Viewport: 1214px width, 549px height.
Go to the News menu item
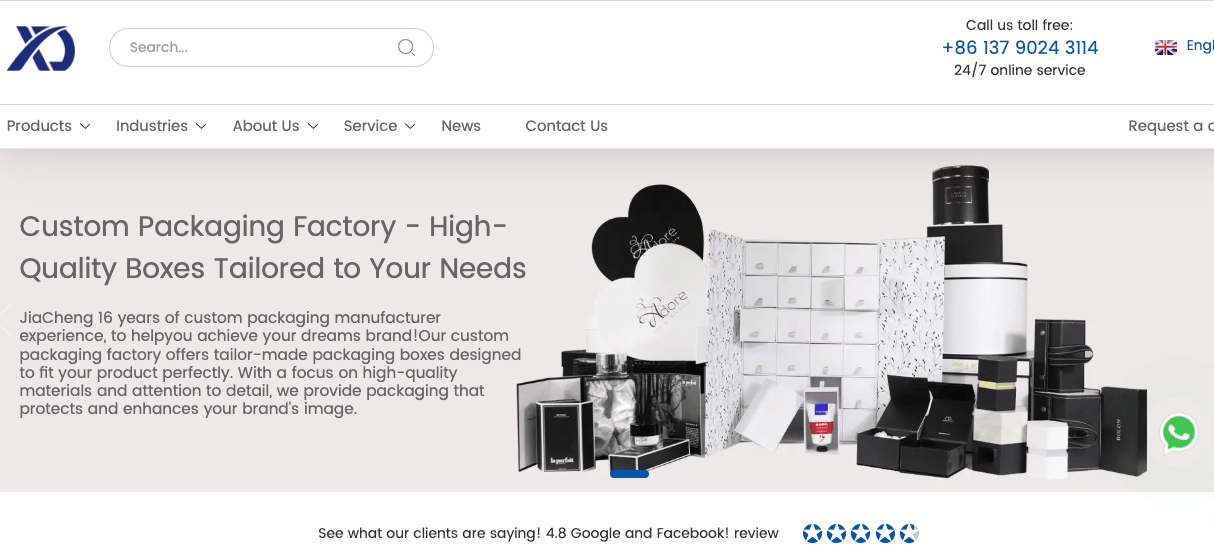click(x=461, y=126)
